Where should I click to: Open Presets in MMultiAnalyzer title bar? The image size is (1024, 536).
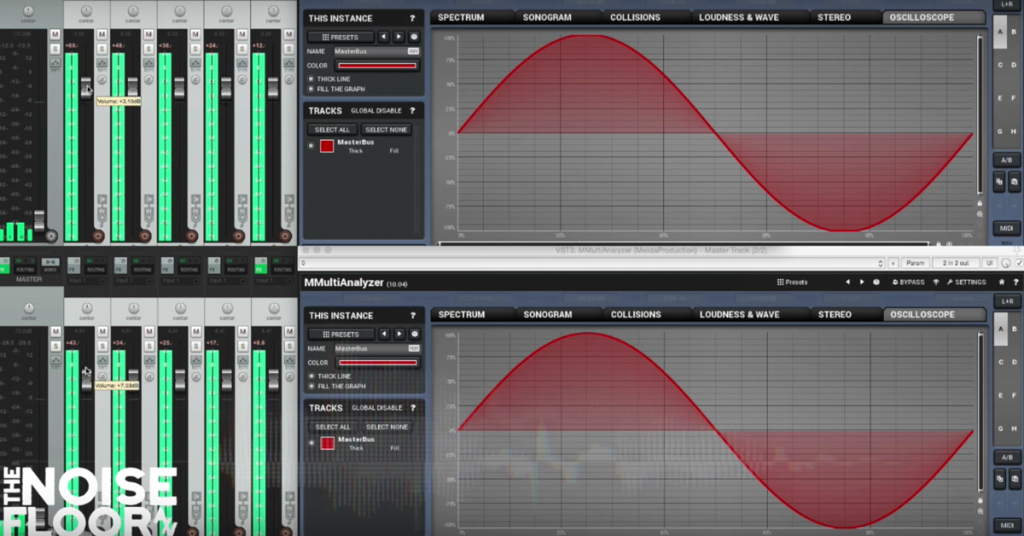coord(792,282)
